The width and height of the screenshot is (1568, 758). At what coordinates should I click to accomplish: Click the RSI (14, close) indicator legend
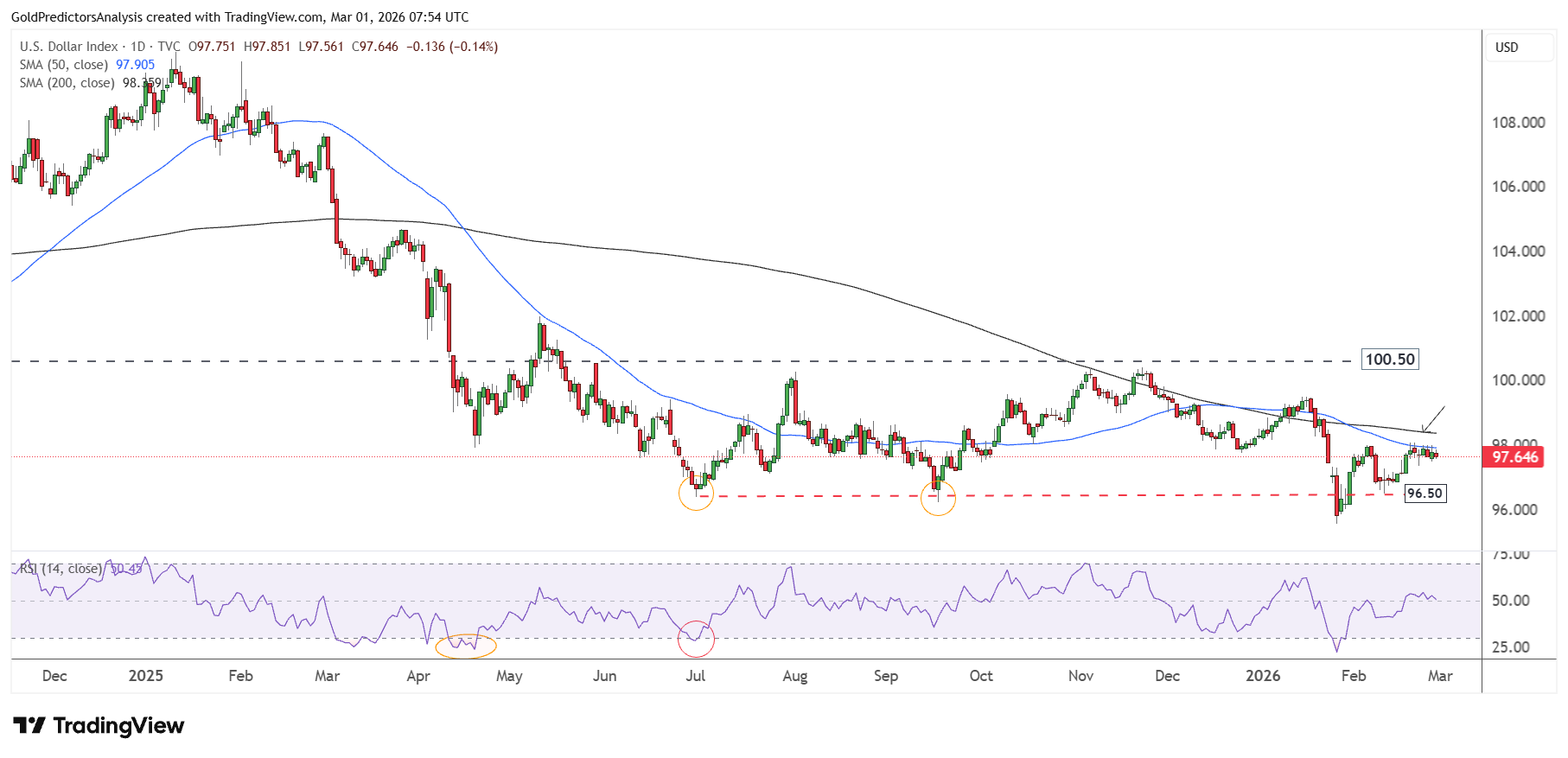61,569
